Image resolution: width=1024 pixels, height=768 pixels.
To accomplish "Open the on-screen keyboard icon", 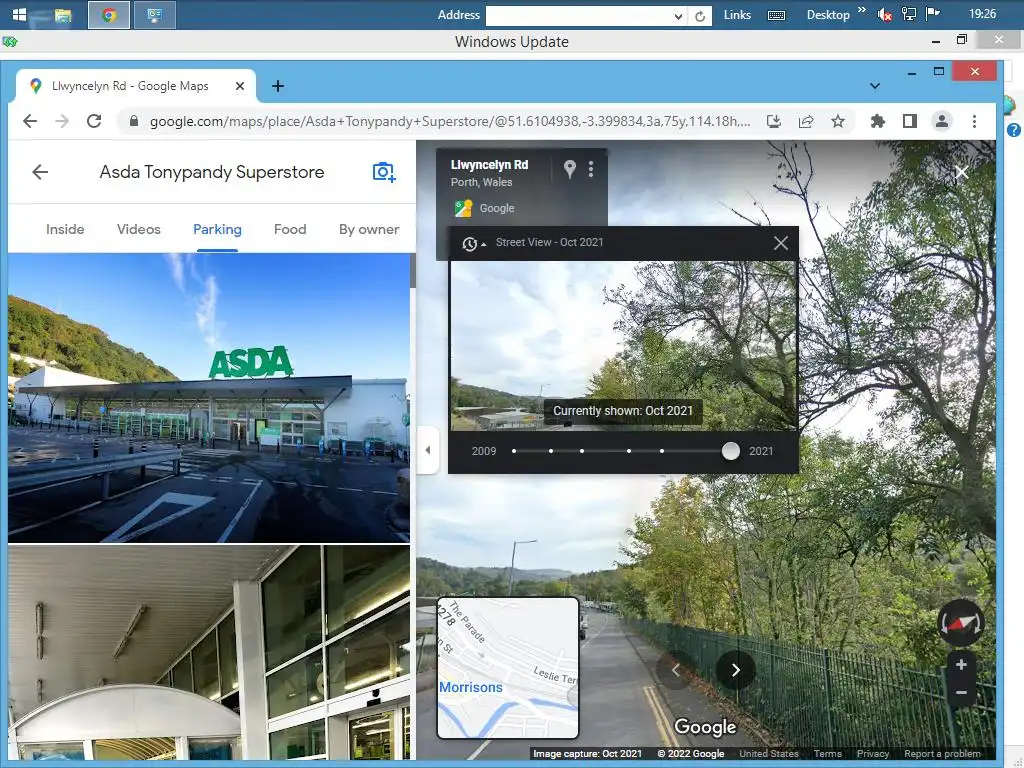I will point(776,15).
